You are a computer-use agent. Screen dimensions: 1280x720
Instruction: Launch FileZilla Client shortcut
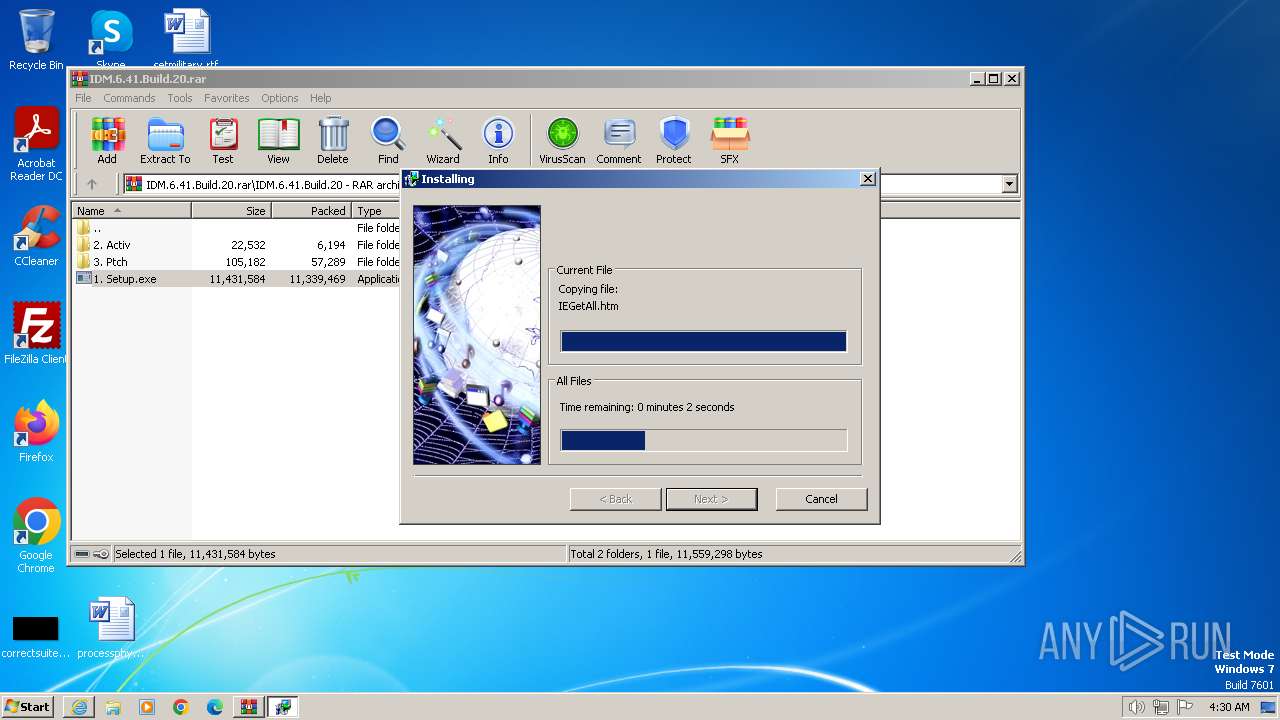[36, 334]
